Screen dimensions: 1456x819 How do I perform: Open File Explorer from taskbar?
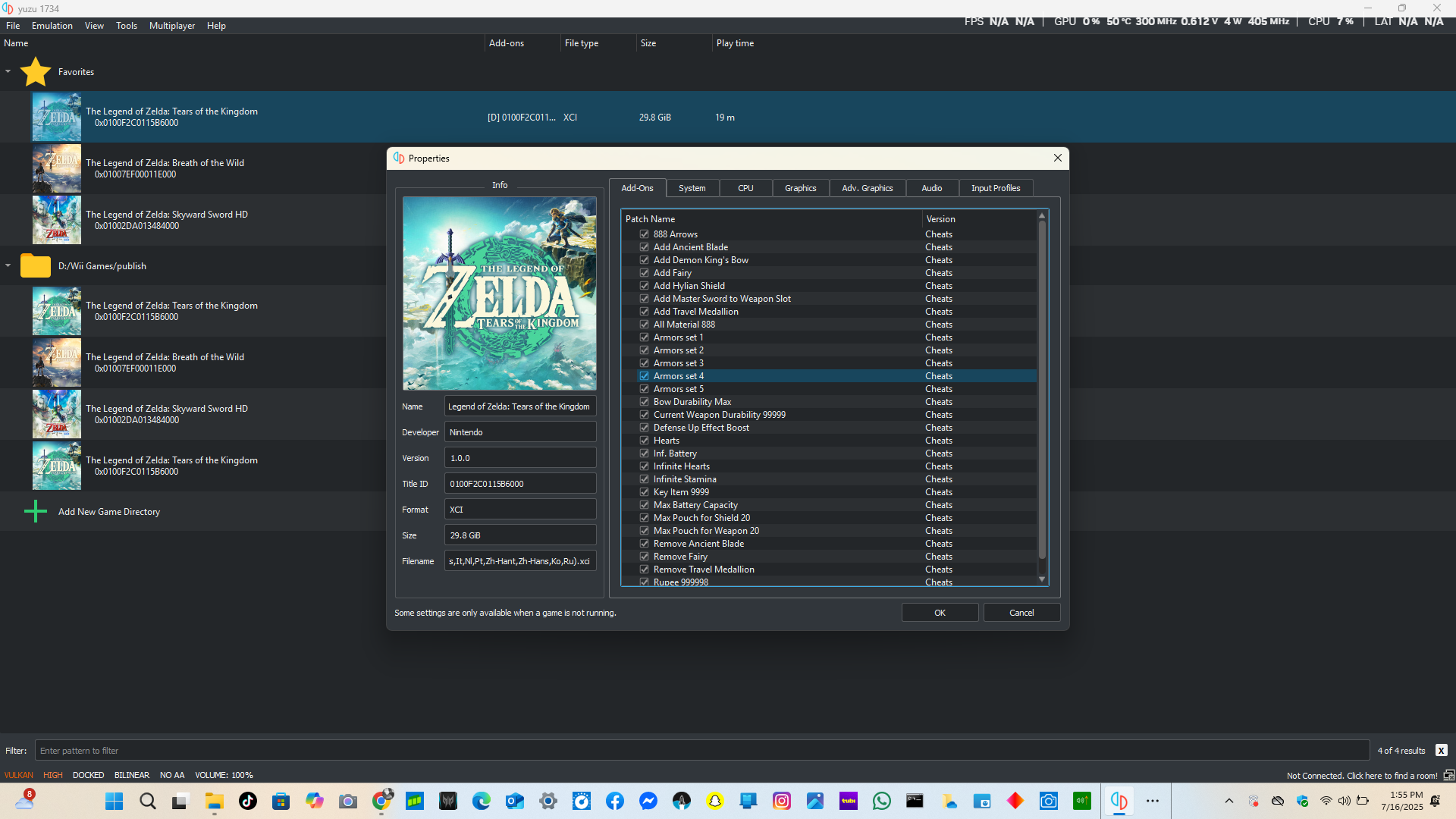[x=215, y=802]
